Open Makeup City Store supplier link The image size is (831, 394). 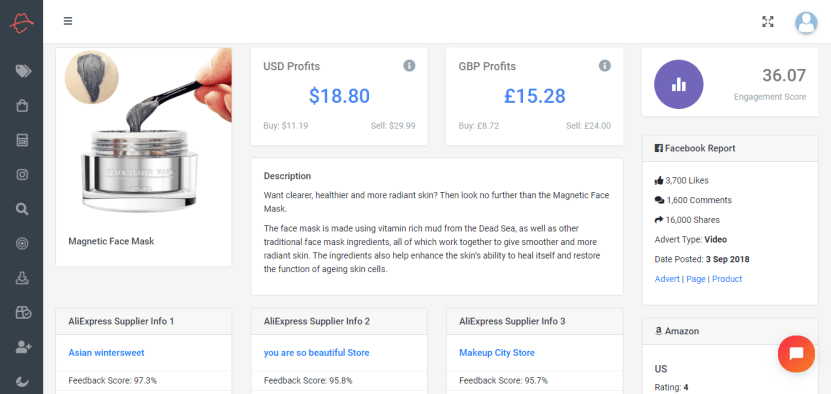[497, 353]
